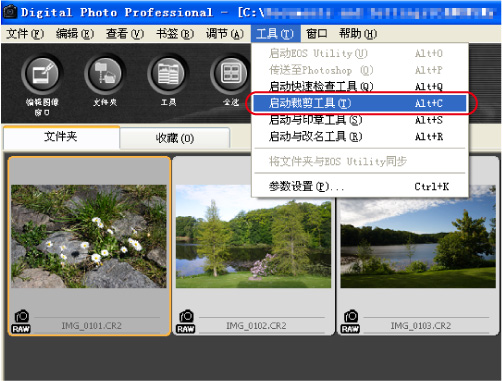Click the 编辑图像窗口 toolbar icon
The height and width of the screenshot is (381, 502).
[x=42, y=75]
